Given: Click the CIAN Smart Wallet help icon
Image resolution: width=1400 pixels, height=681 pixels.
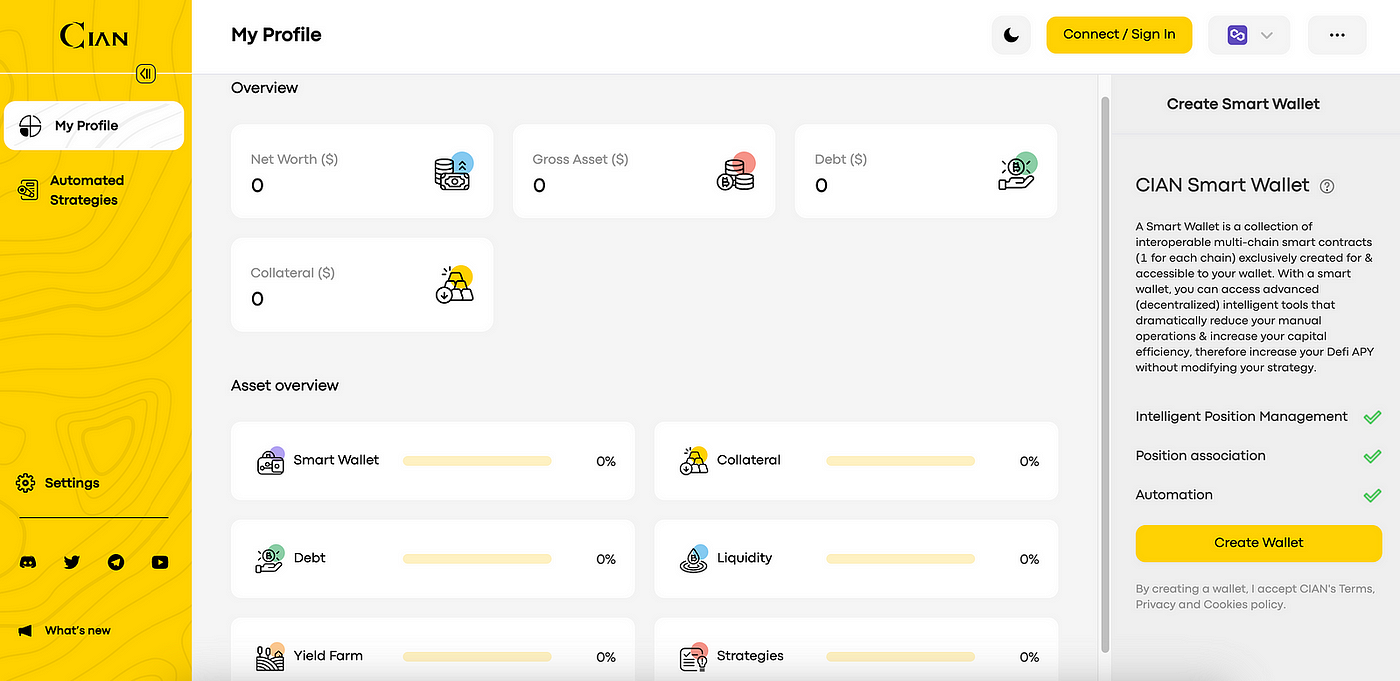Looking at the screenshot, I should pyautogui.click(x=1327, y=186).
